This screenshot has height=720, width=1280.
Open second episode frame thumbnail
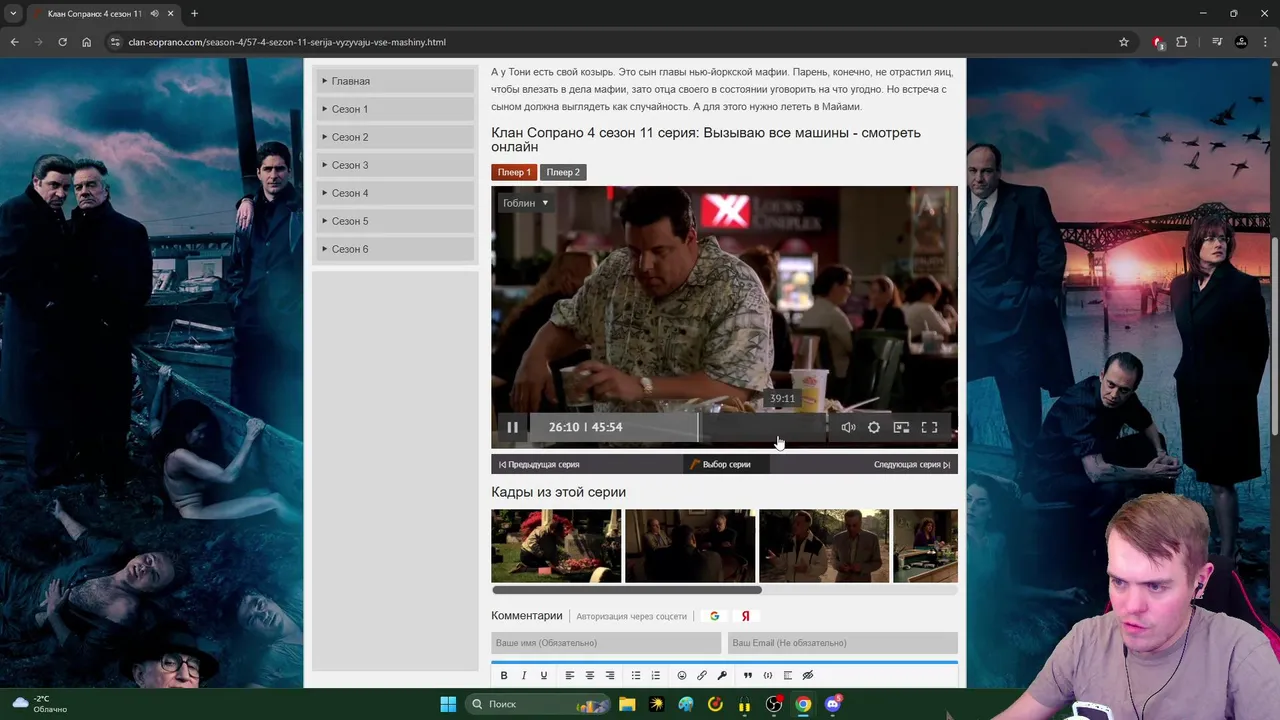pyautogui.click(x=690, y=546)
